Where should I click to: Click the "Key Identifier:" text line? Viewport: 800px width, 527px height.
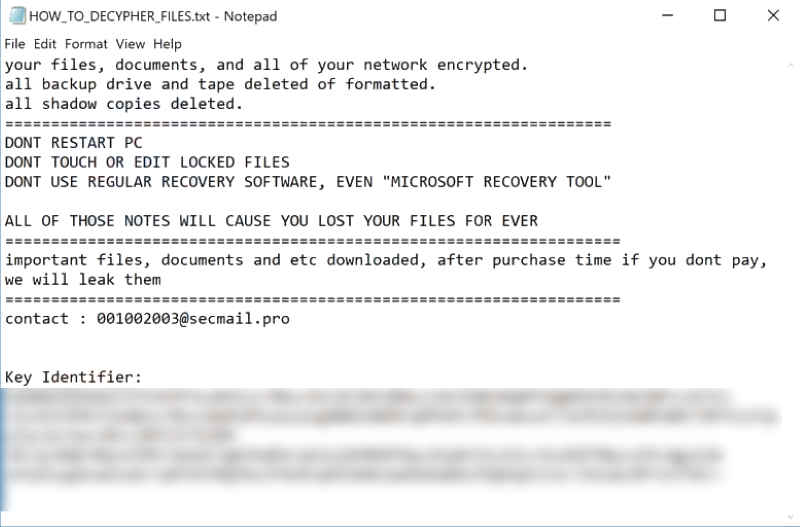(74, 377)
